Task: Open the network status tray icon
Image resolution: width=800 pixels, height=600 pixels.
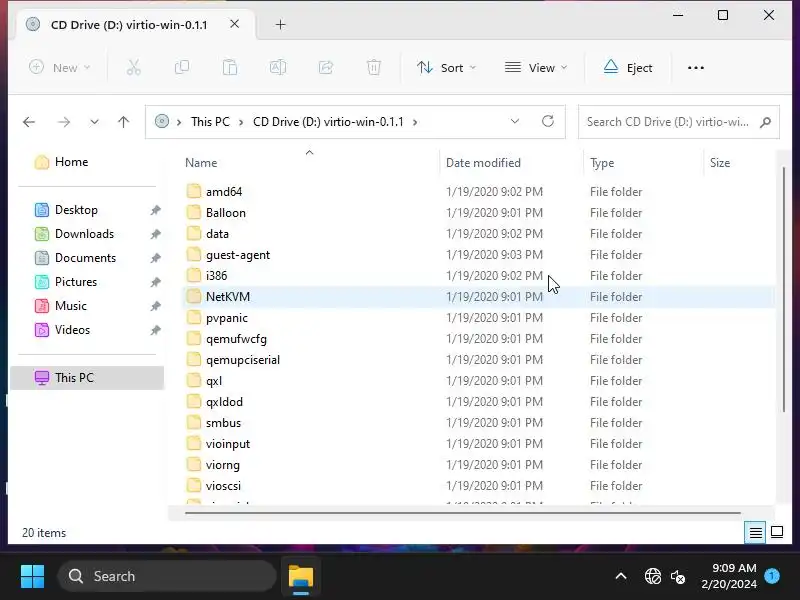Action: tap(653, 577)
